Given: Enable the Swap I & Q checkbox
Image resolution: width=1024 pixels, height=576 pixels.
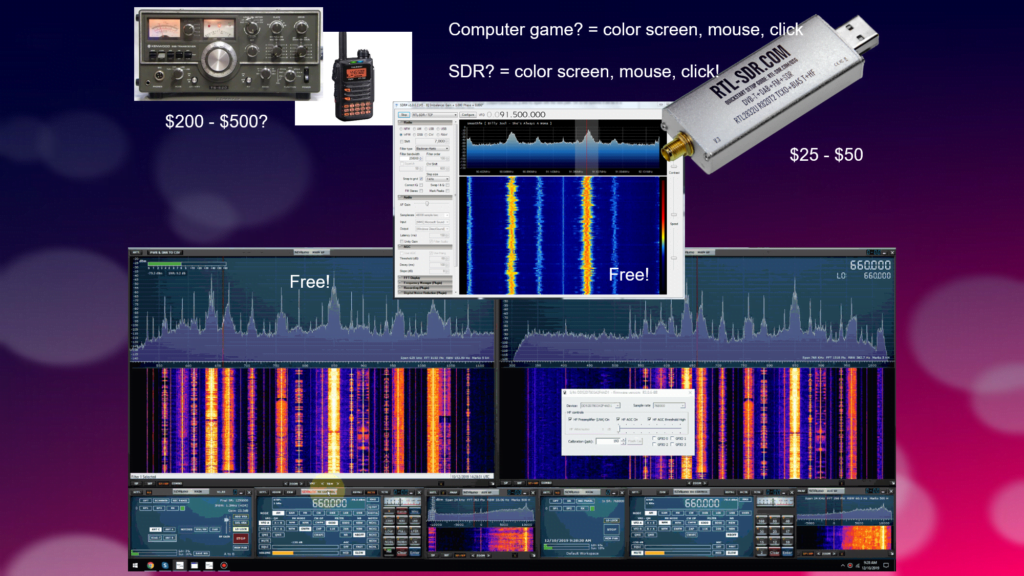Looking at the screenshot, I should point(447,185).
